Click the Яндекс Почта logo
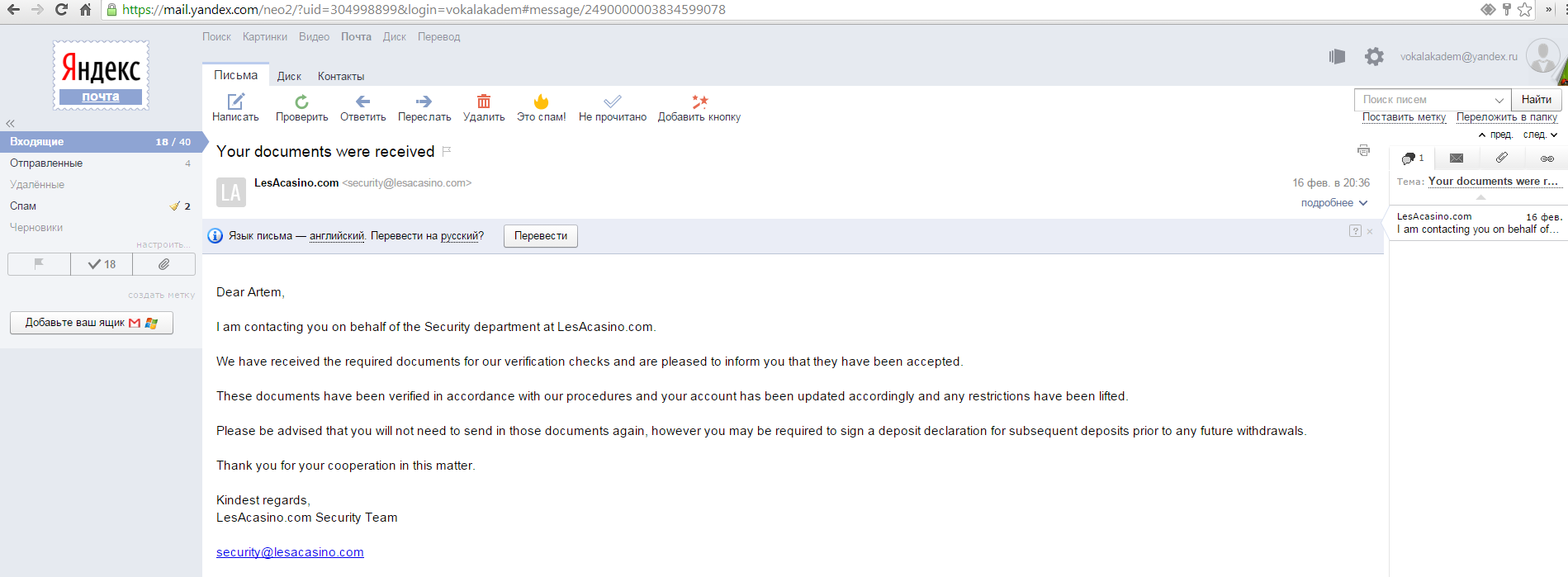This screenshot has width=1568, height=577. pos(101,75)
